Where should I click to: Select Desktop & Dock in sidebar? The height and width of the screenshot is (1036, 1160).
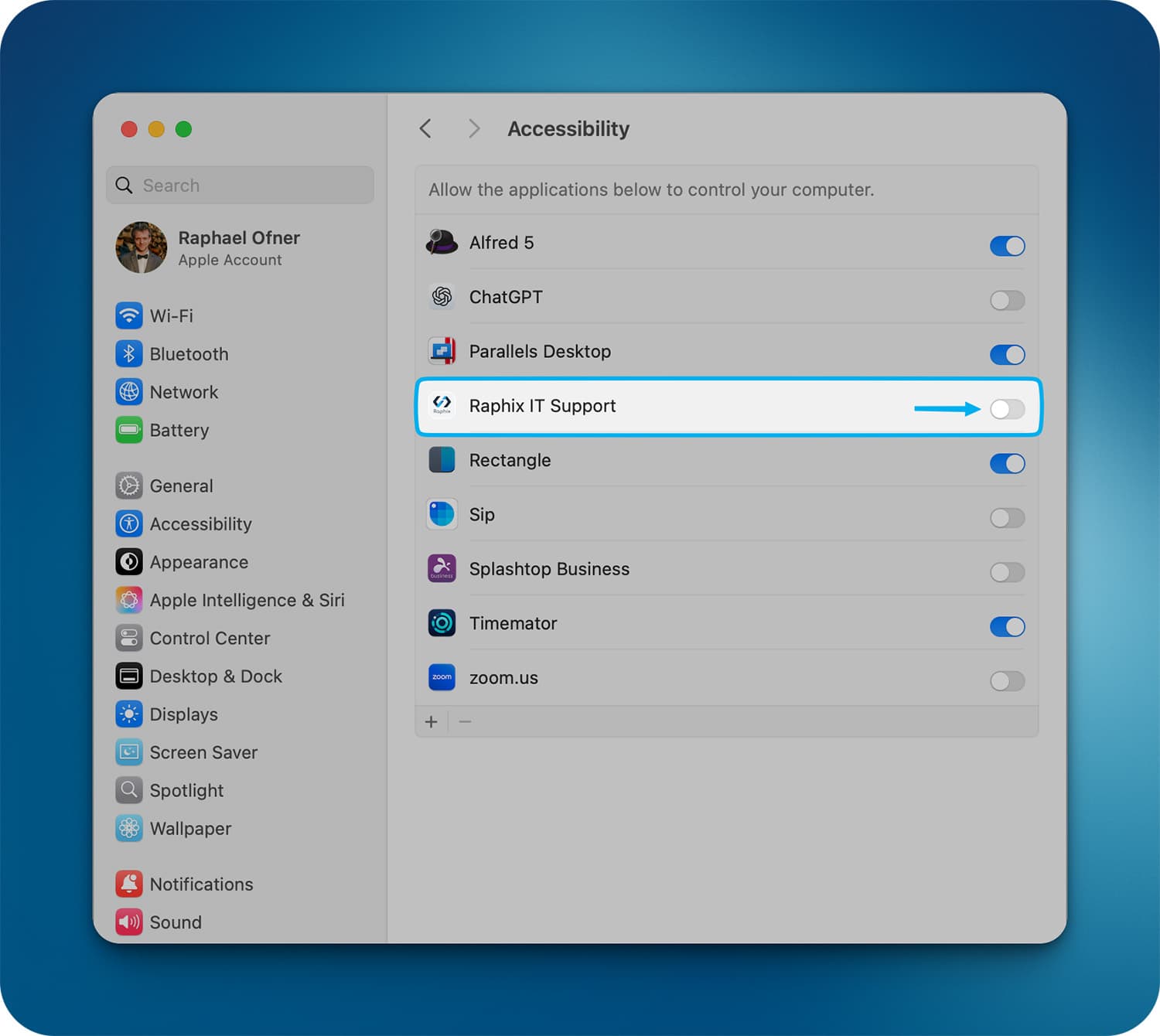coord(215,676)
